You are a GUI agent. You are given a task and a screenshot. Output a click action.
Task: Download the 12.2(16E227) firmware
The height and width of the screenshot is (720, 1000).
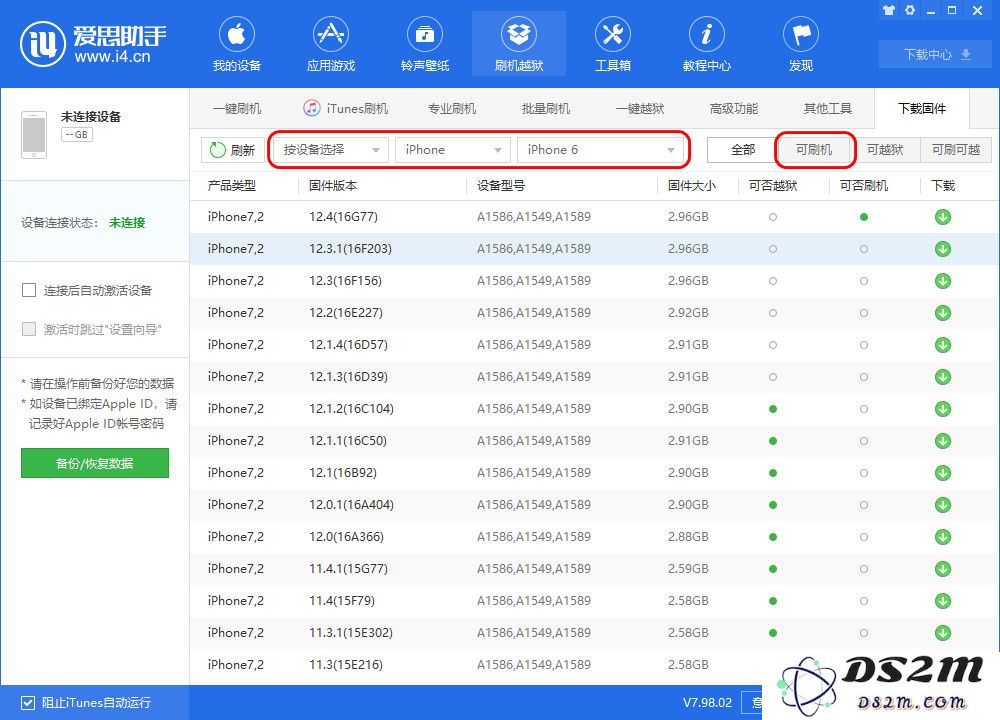coord(943,312)
